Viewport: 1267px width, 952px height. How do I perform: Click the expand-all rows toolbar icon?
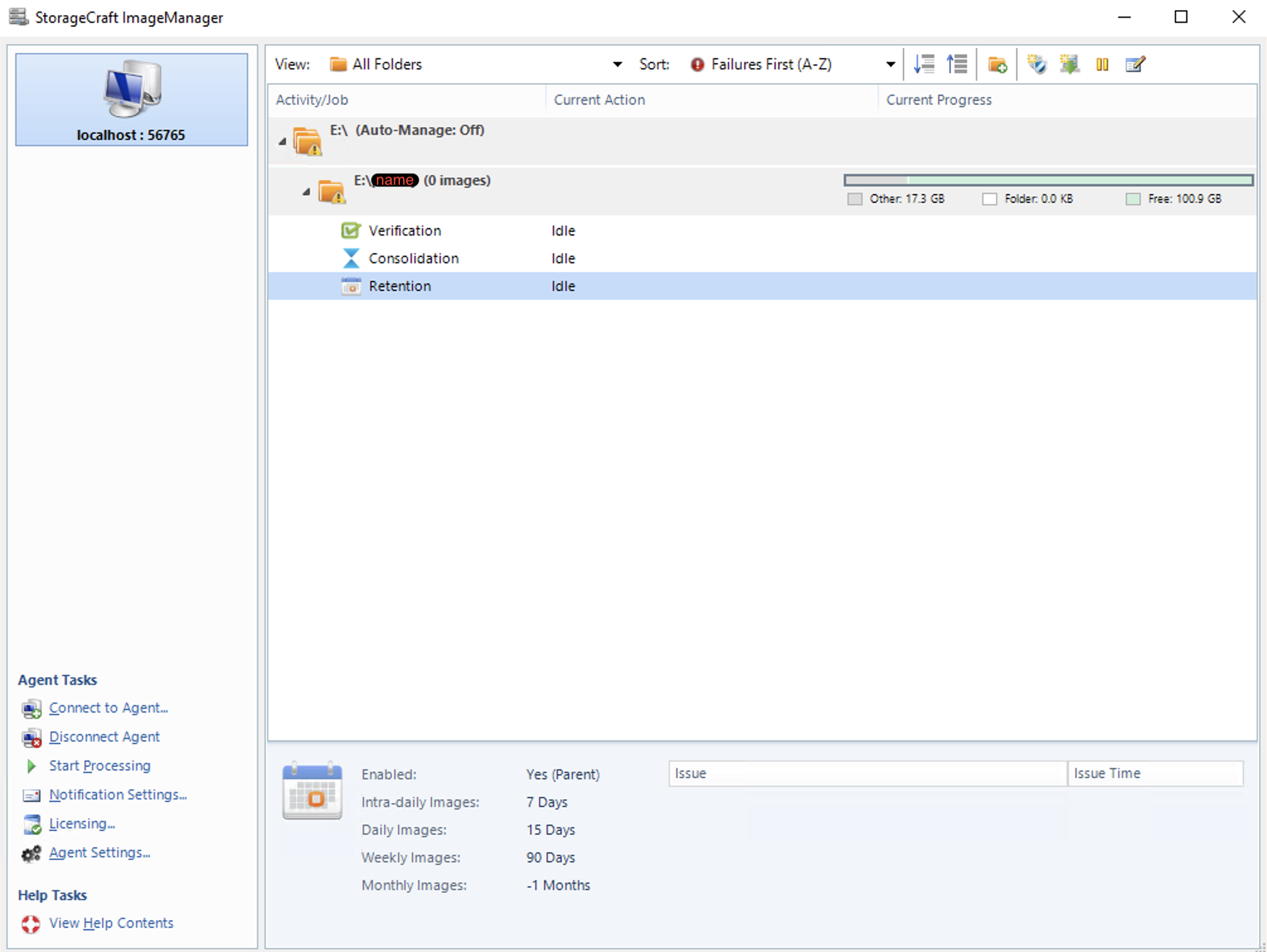point(924,64)
